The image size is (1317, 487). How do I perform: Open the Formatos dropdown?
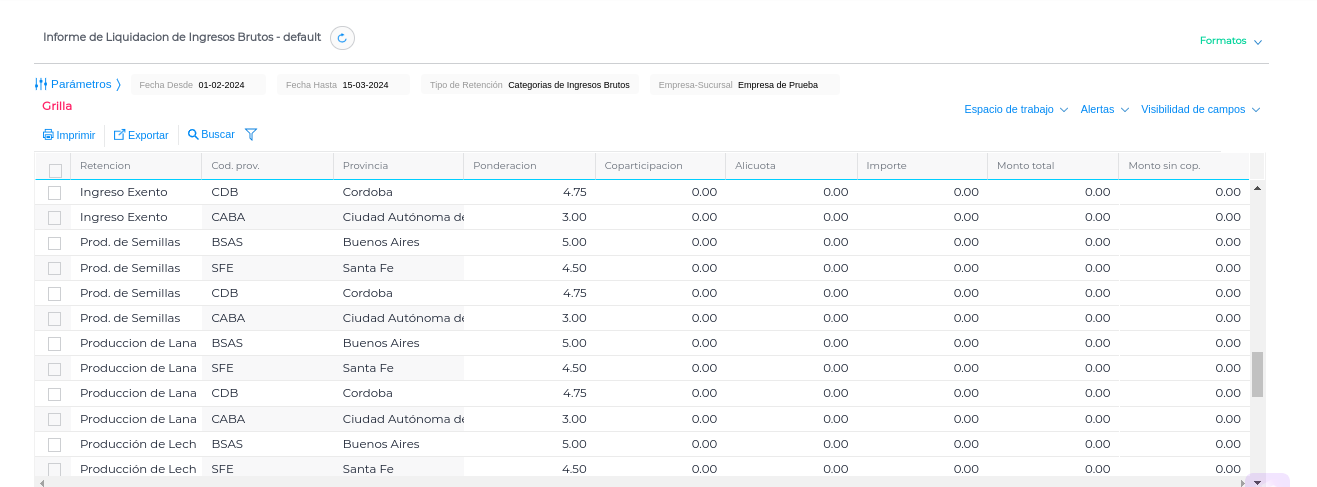[1231, 41]
